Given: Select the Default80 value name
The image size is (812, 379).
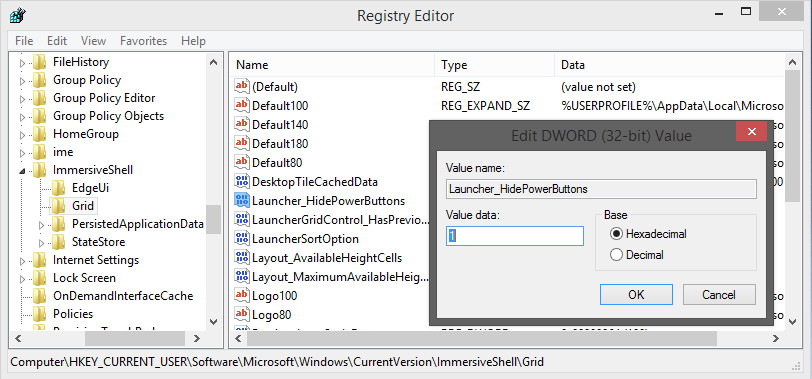Looking at the screenshot, I should [x=277, y=163].
